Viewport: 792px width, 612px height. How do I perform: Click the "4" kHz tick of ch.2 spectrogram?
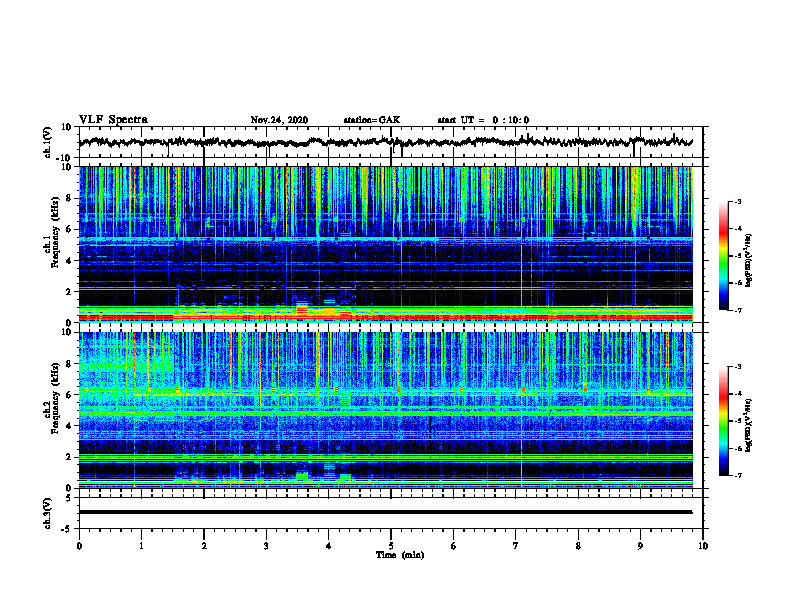(70, 426)
